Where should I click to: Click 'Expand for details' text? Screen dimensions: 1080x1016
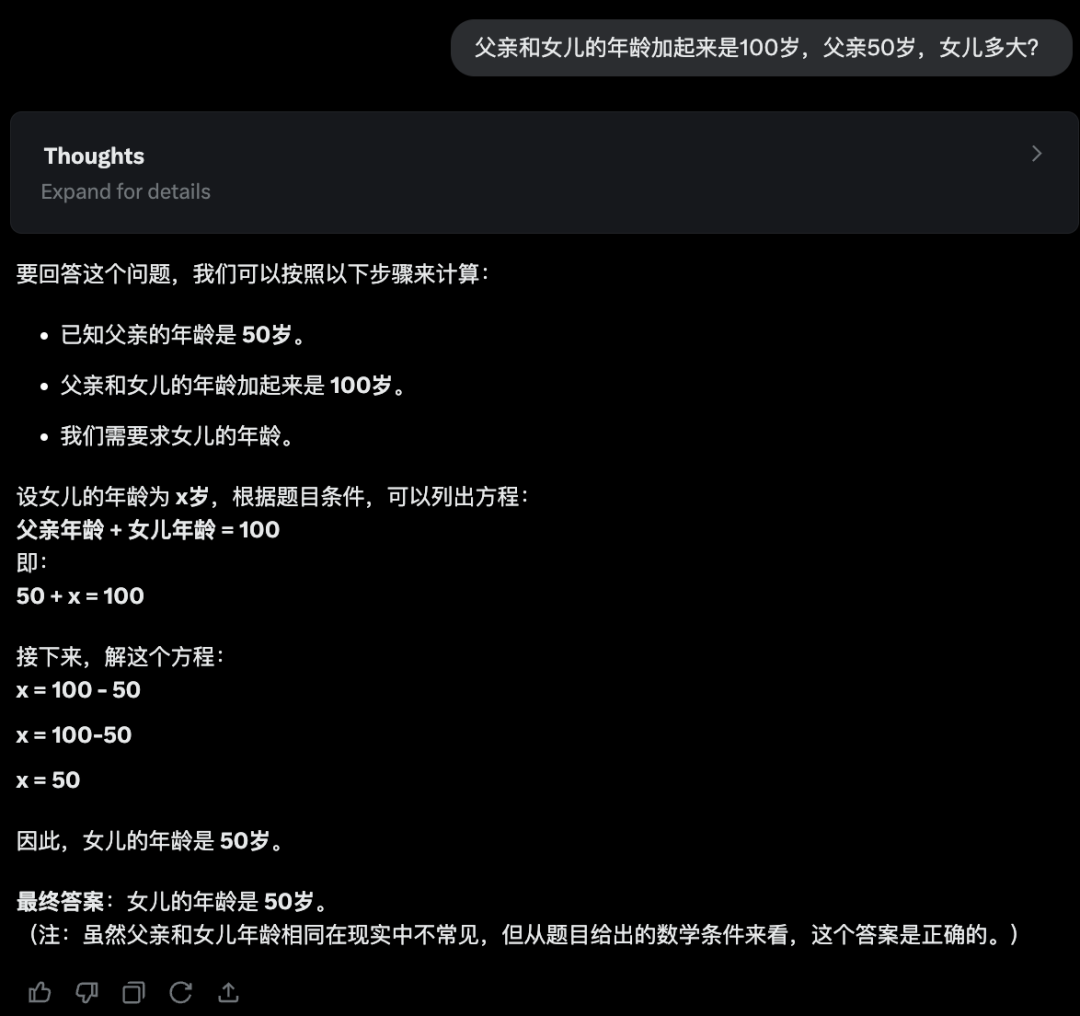coord(125,191)
